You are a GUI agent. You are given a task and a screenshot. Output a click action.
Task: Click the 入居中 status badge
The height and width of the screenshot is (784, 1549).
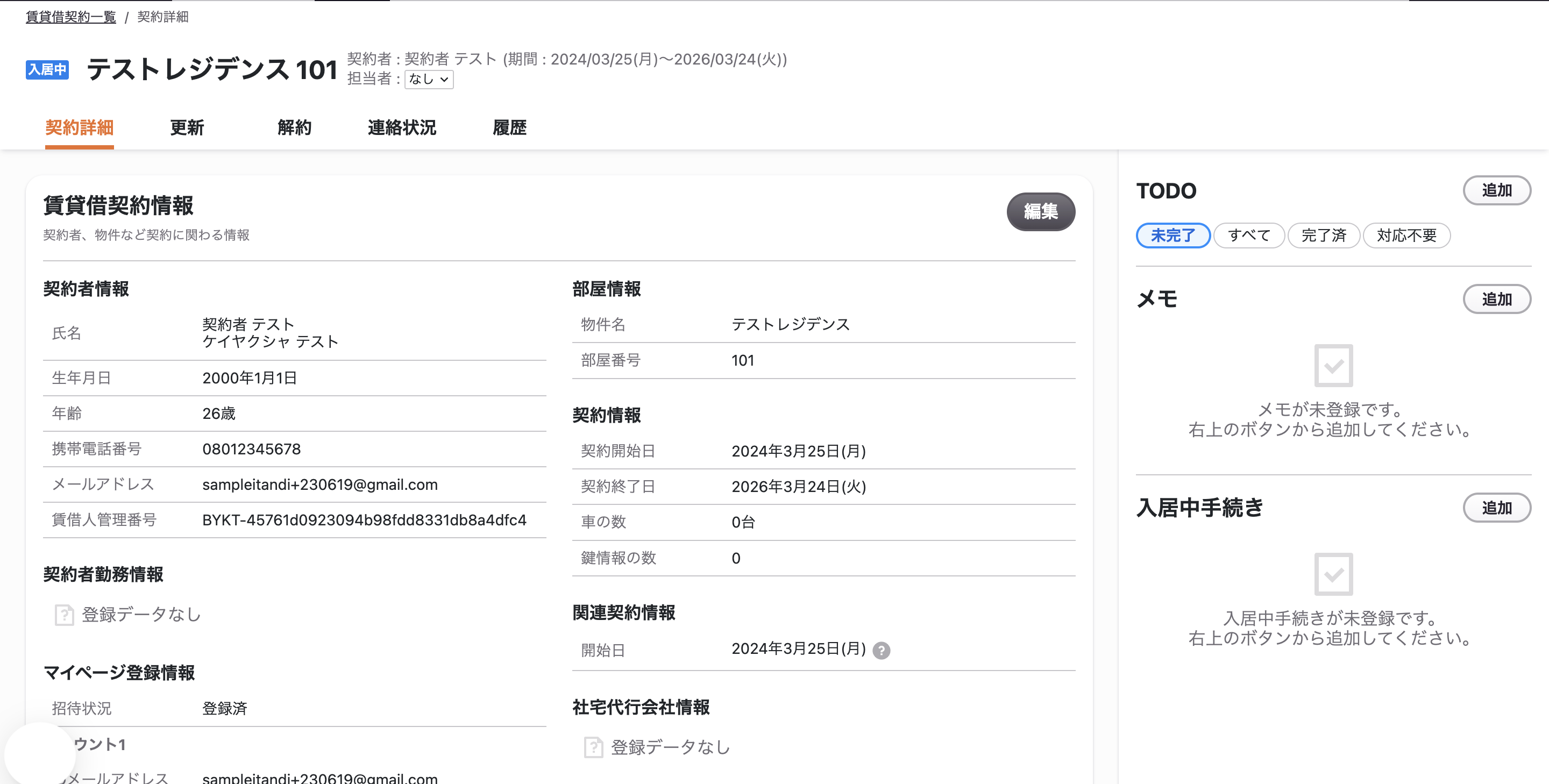(x=47, y=69)
